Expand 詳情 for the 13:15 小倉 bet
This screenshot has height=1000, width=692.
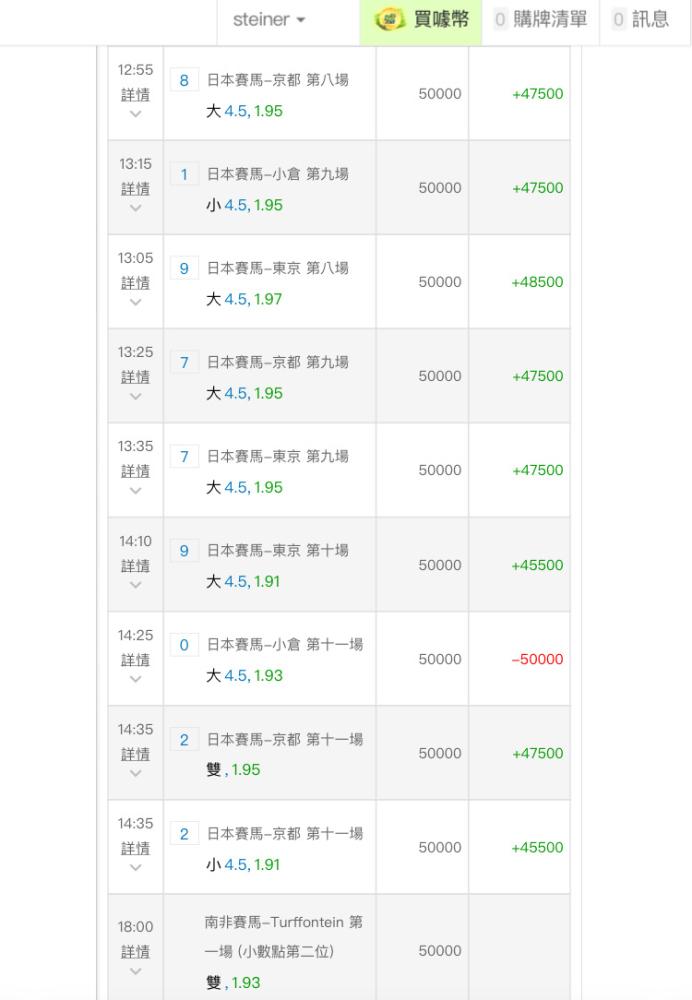135,189
